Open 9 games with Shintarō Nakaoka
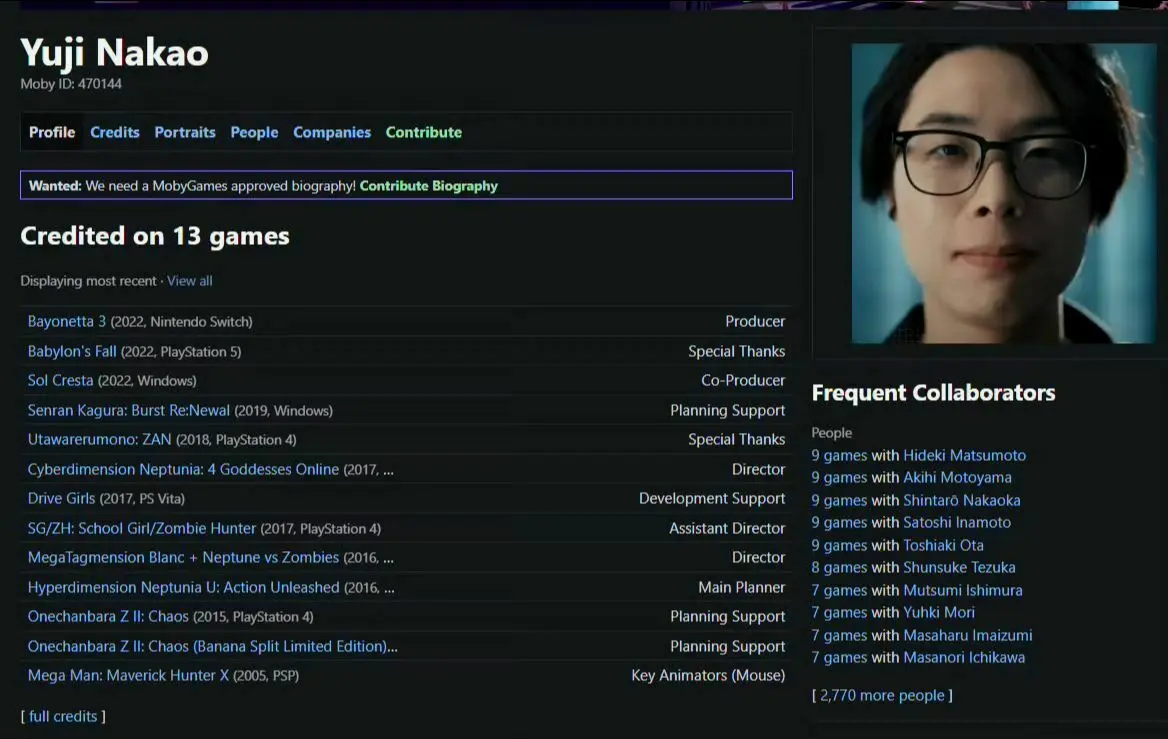 [916, 501]
